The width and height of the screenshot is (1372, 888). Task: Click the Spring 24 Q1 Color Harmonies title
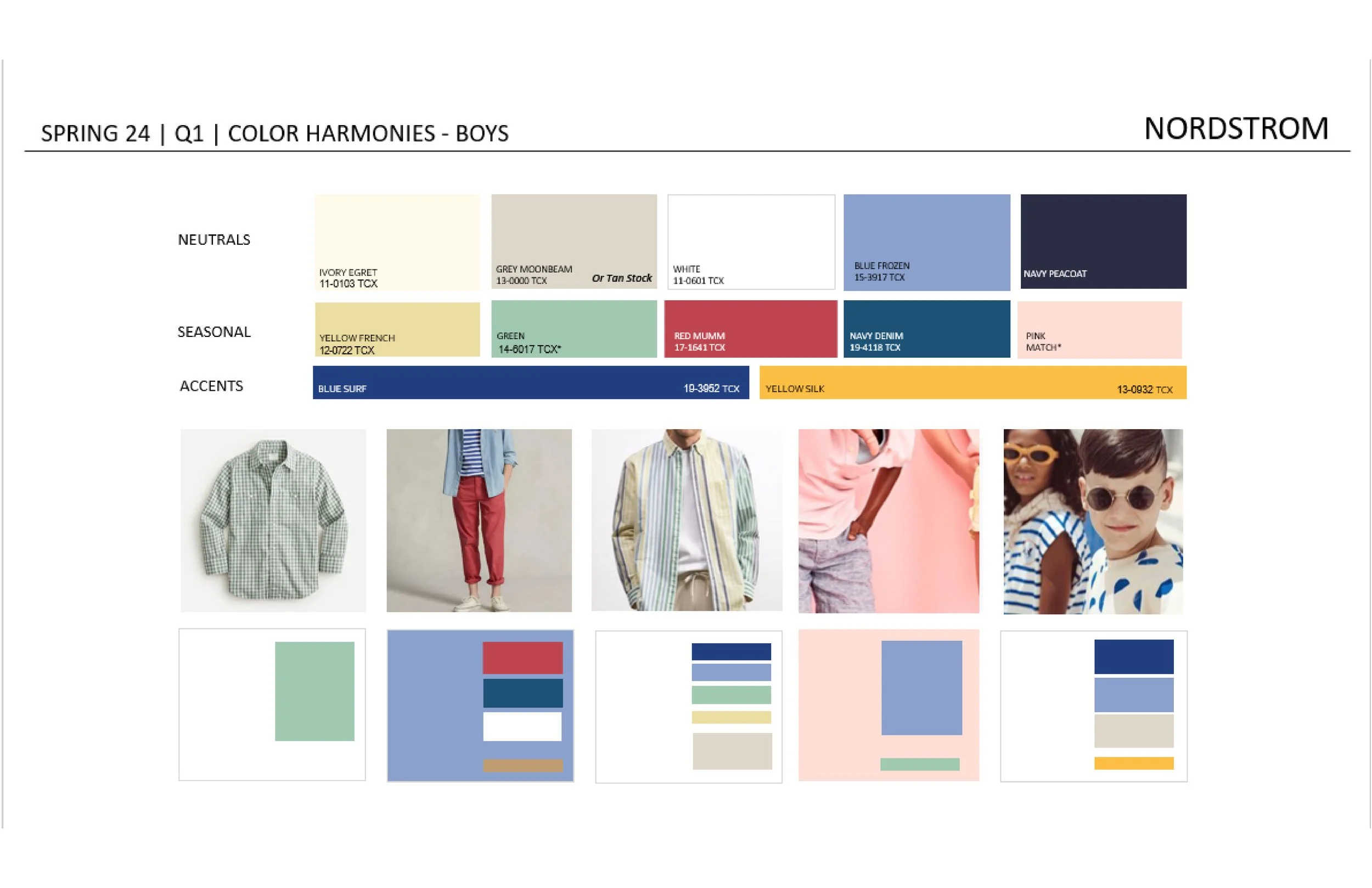pos(274,133)
